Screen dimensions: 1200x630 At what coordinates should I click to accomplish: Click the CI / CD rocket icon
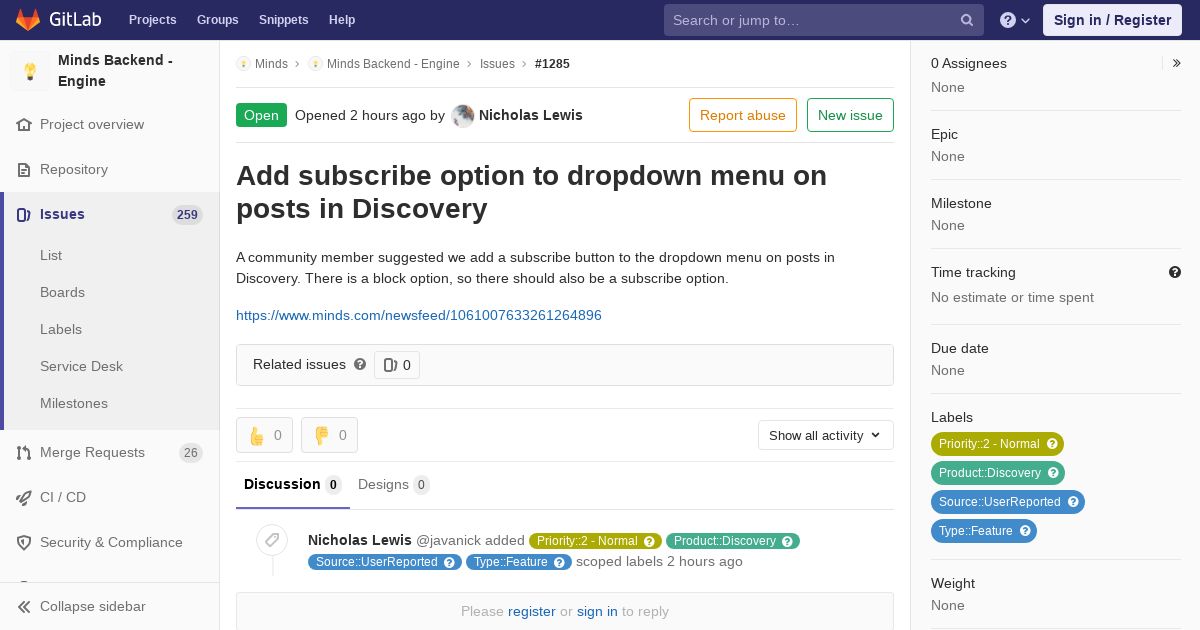[x=24, y=498]
